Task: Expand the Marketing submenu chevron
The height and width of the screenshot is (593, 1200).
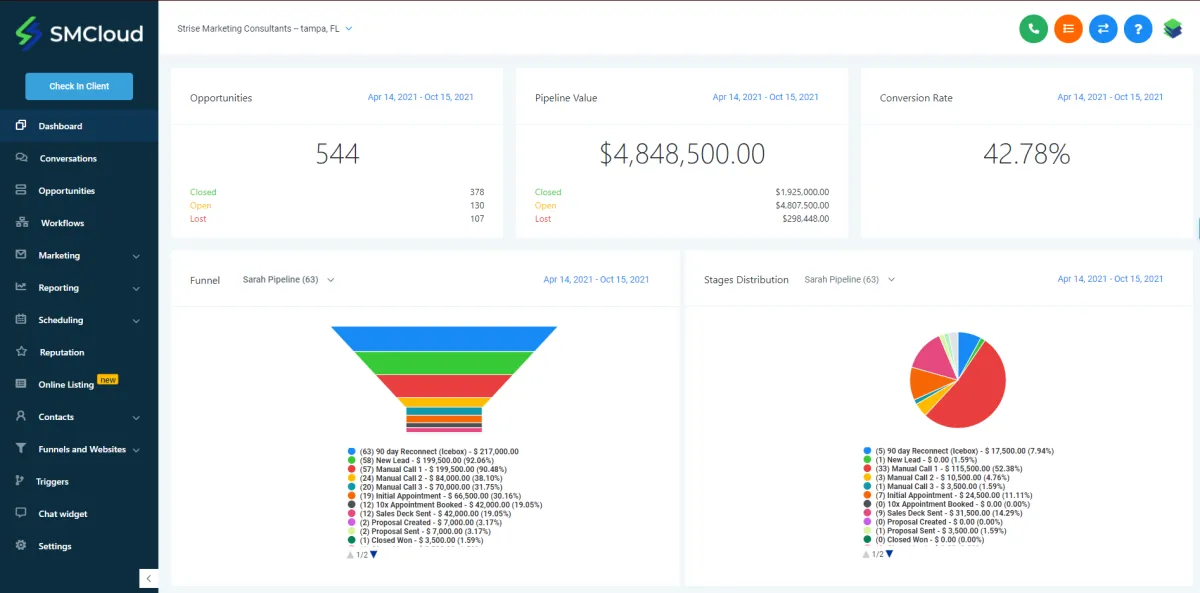Action: coord(136,256)
